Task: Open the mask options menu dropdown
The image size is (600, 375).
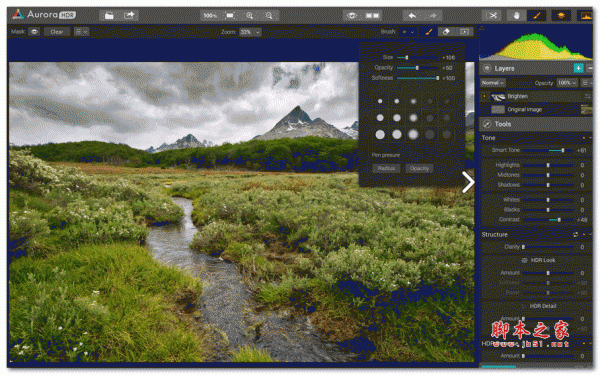Action: (x=81, y=32)
